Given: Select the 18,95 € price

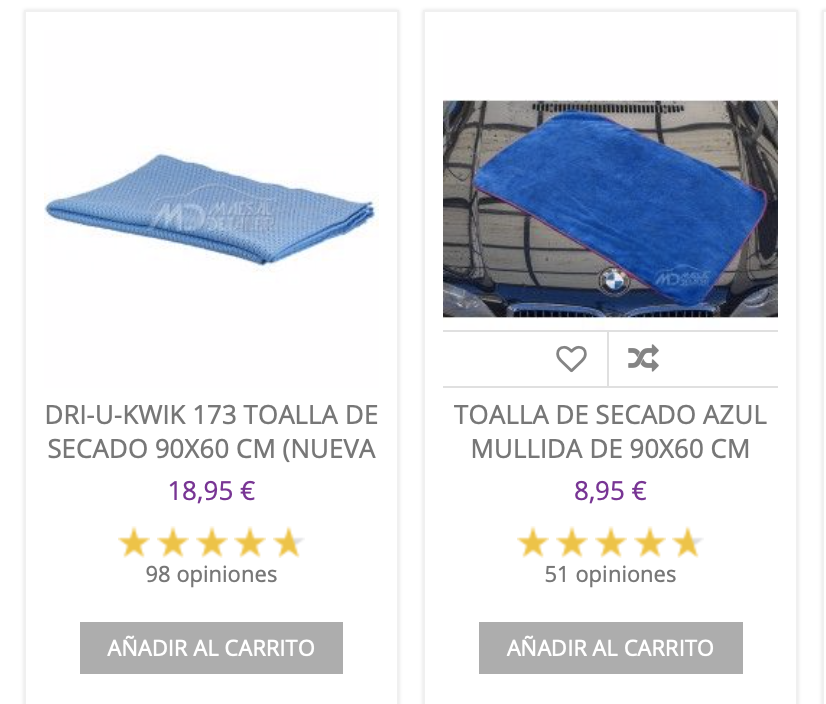Looking at the screenshot, I should (212, 491).
